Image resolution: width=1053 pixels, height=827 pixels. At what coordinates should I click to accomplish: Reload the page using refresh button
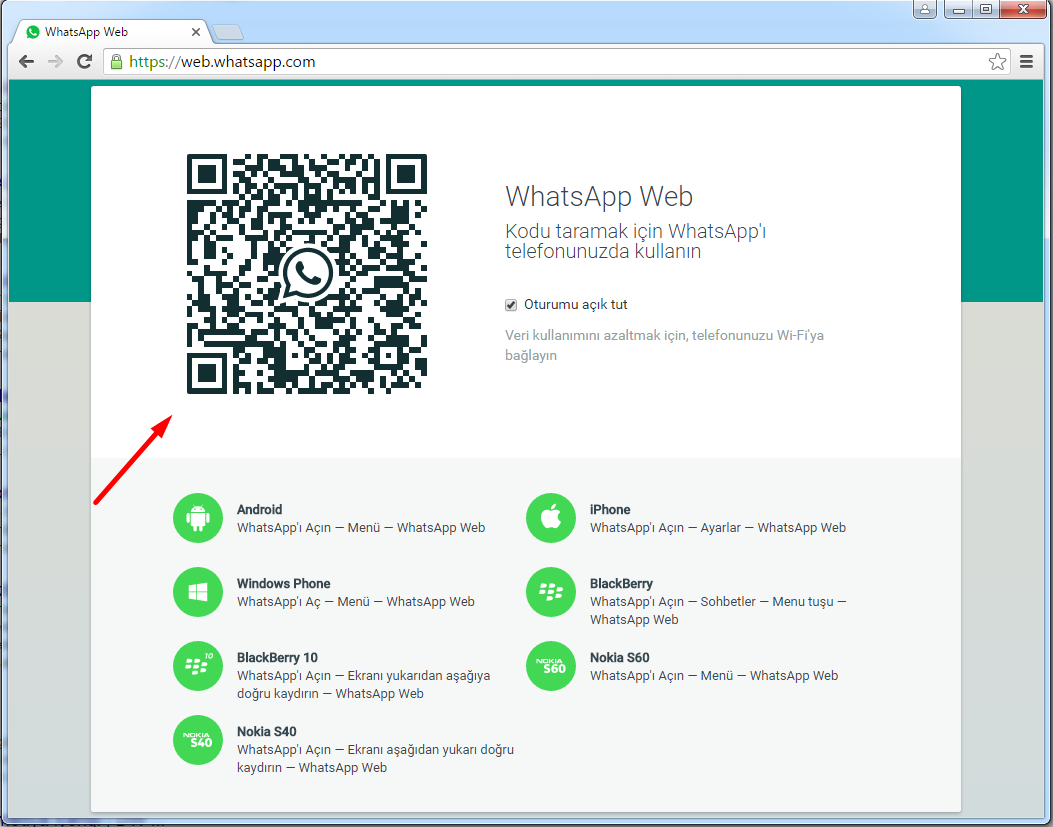(x=85, y=62)
